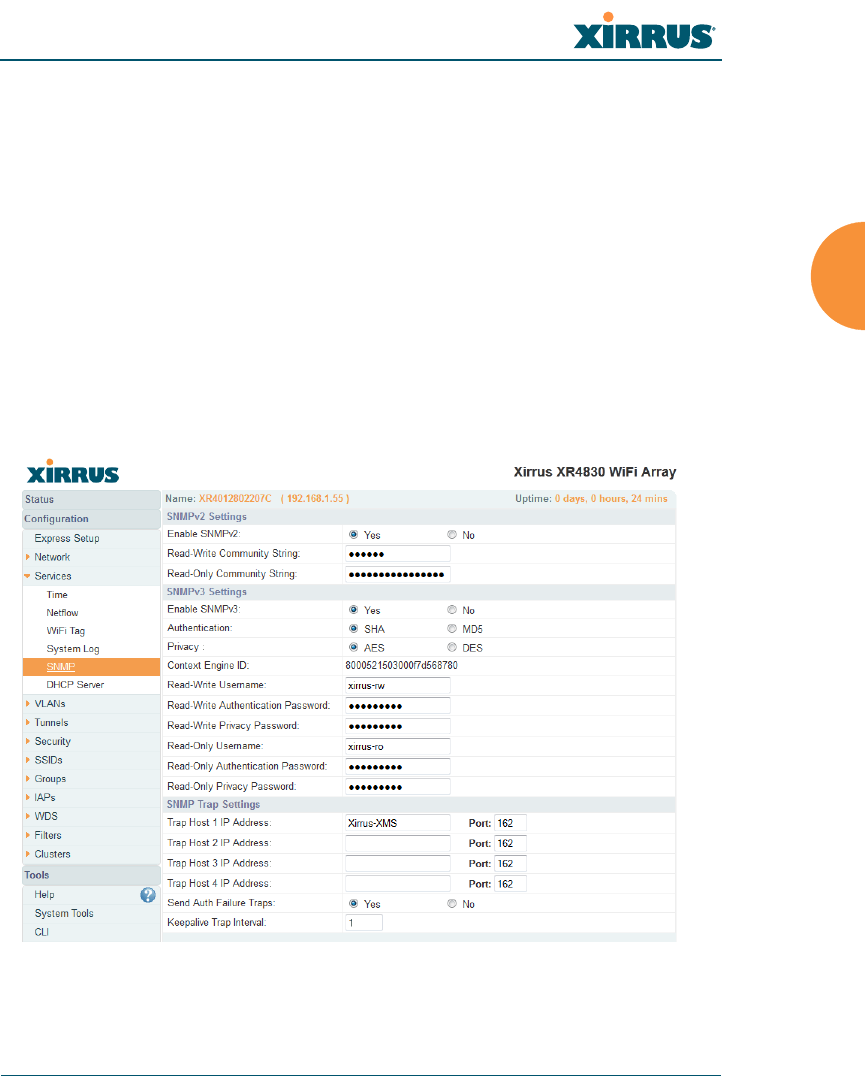Collapse the Services menu arrow
Screen dimensions: 865x1076
click(x=27, y=576)
